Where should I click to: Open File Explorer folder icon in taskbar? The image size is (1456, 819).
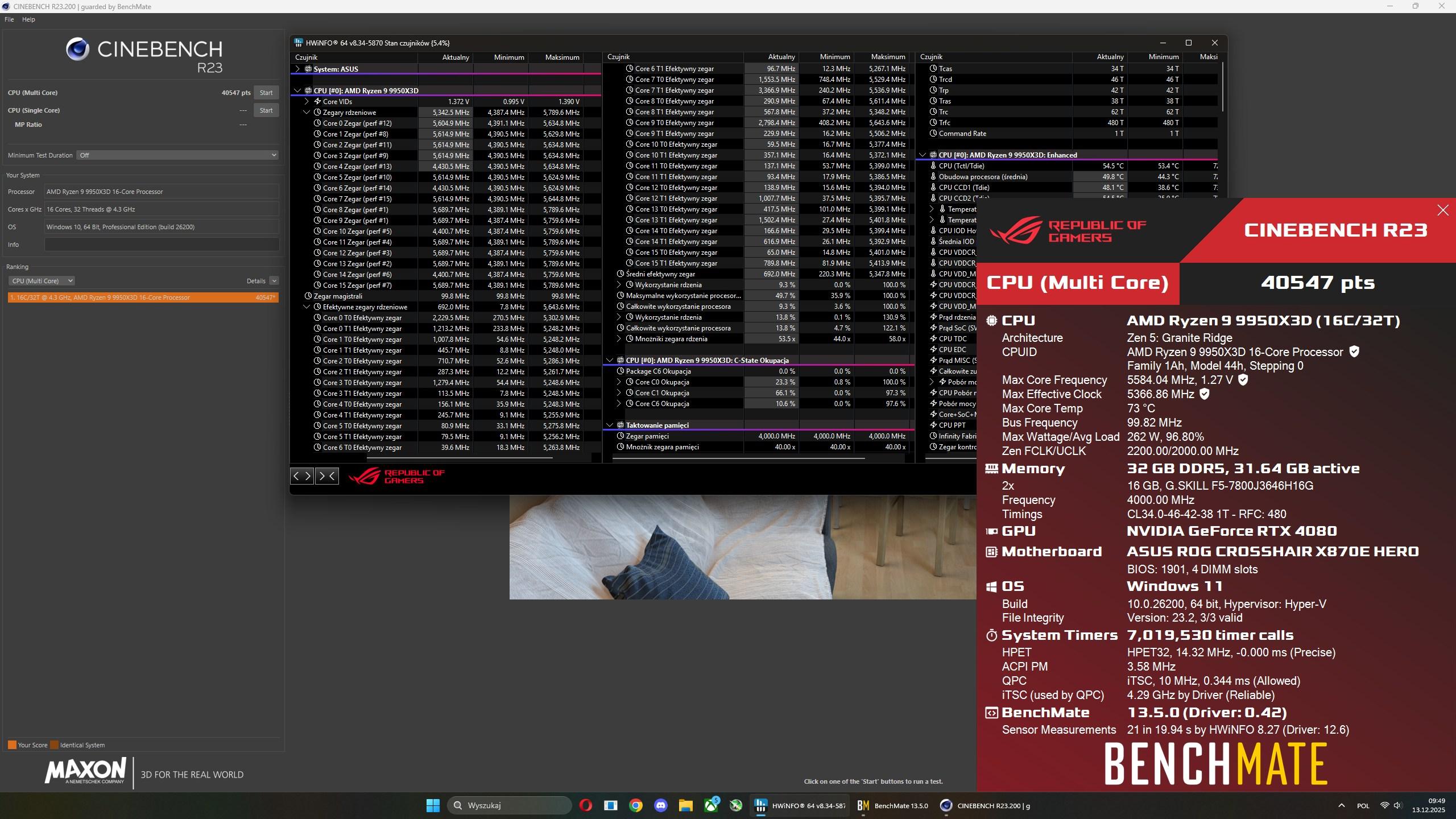click(x=685, y=805)
